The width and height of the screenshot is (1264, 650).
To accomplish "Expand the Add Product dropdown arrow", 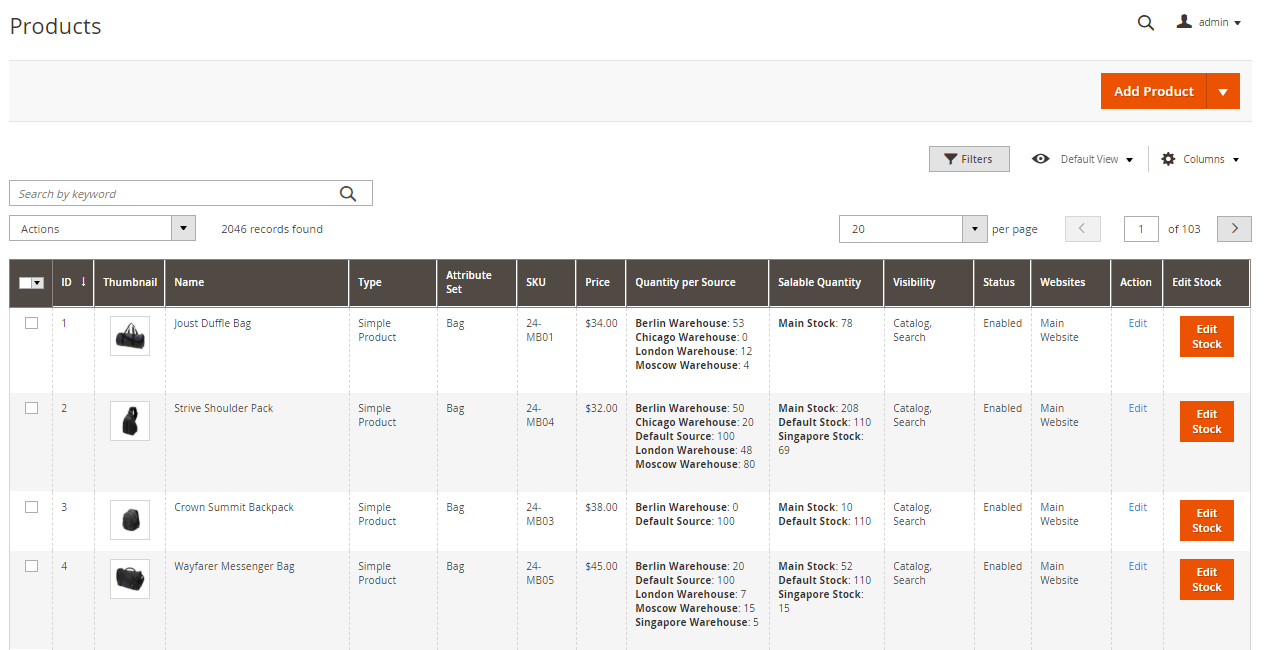I will click(x=1223, y=91).
